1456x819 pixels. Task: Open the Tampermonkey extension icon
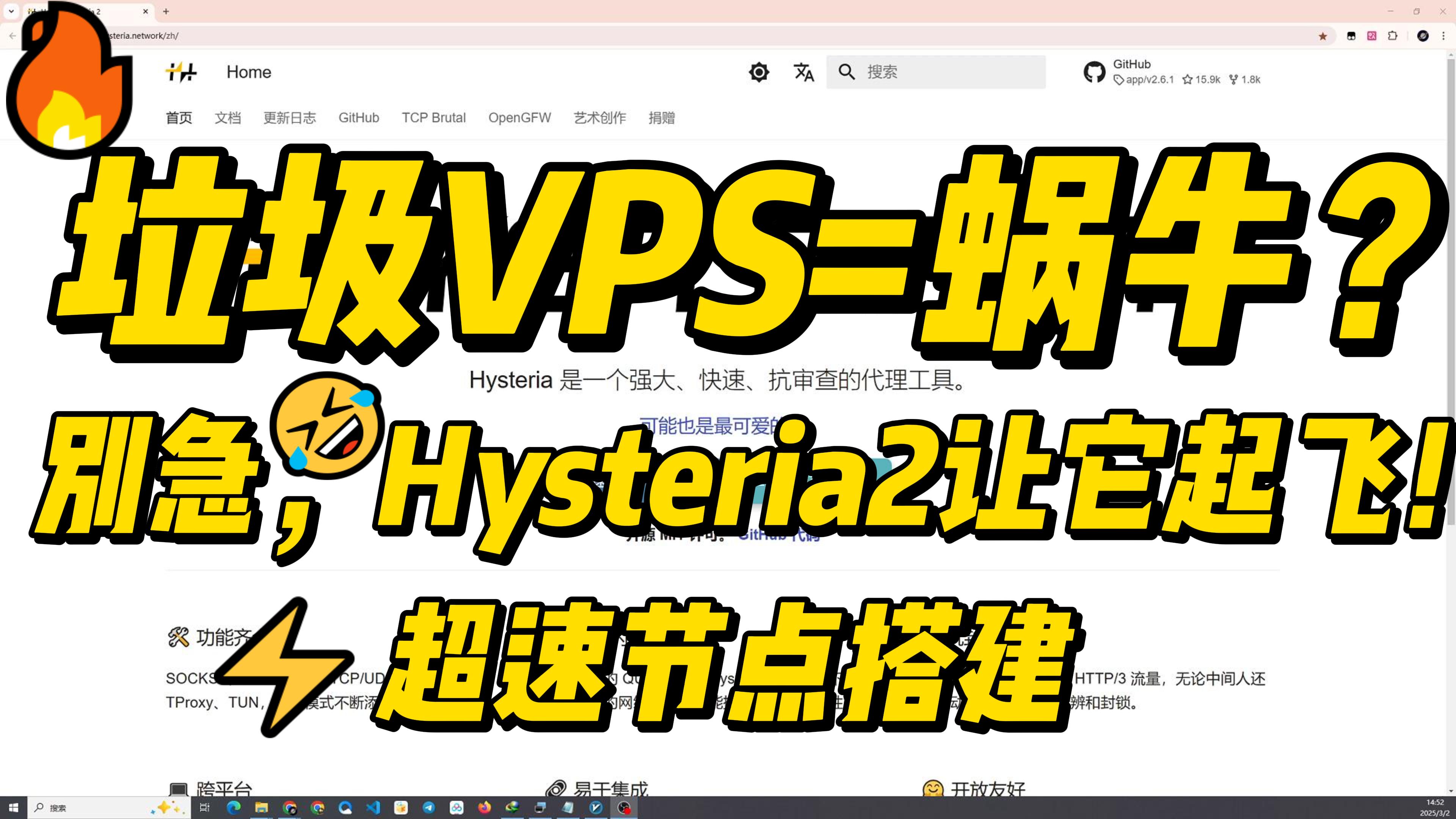[1351, 36]
